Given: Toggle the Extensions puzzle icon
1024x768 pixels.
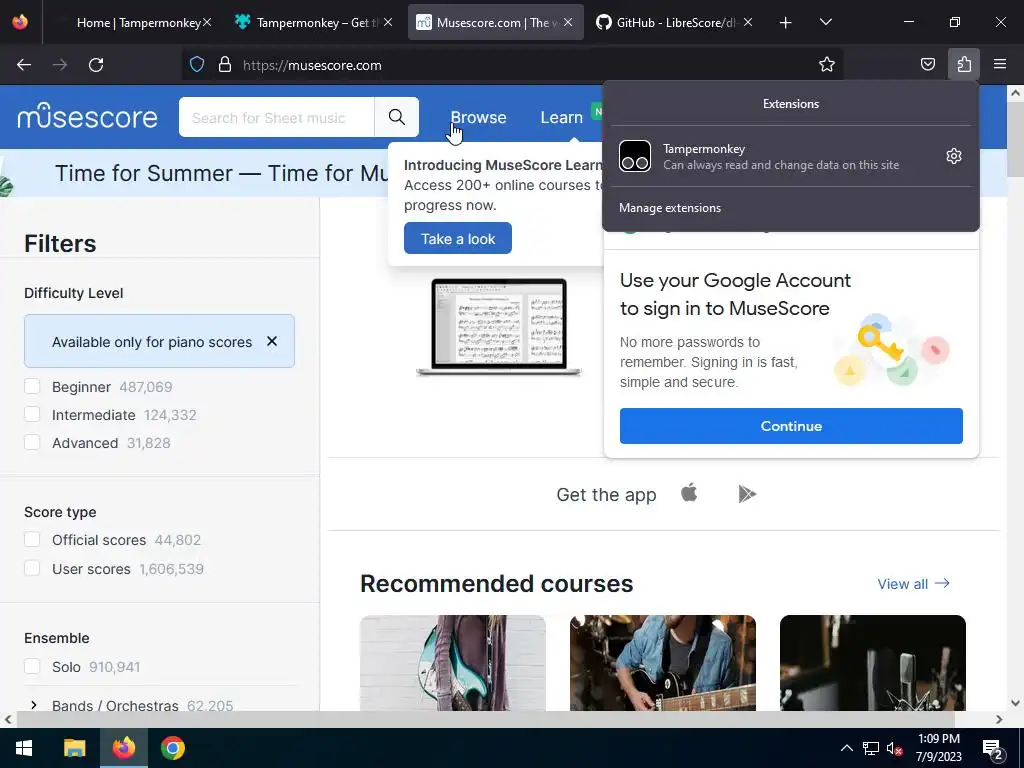Looking at the screenshot, I should (964, 64).
